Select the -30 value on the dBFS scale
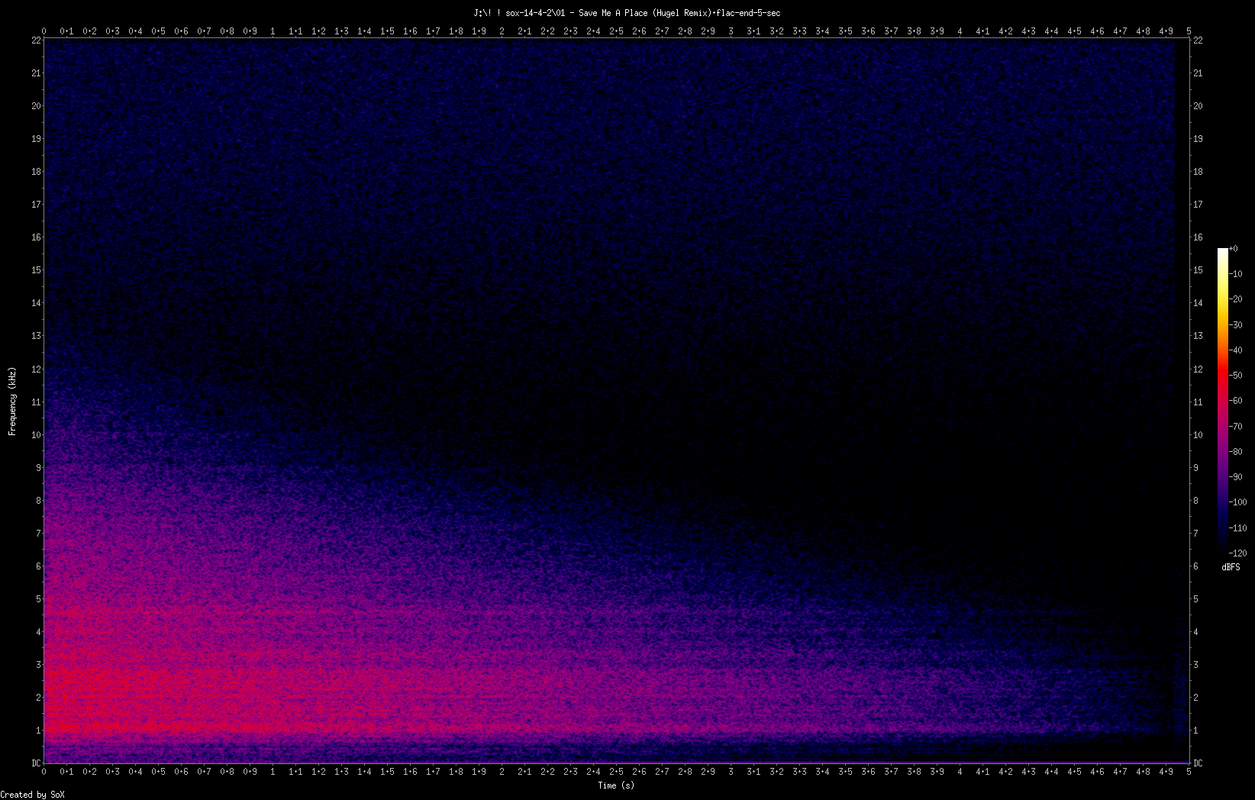 pyautogui.click(x=1235, y=325)
